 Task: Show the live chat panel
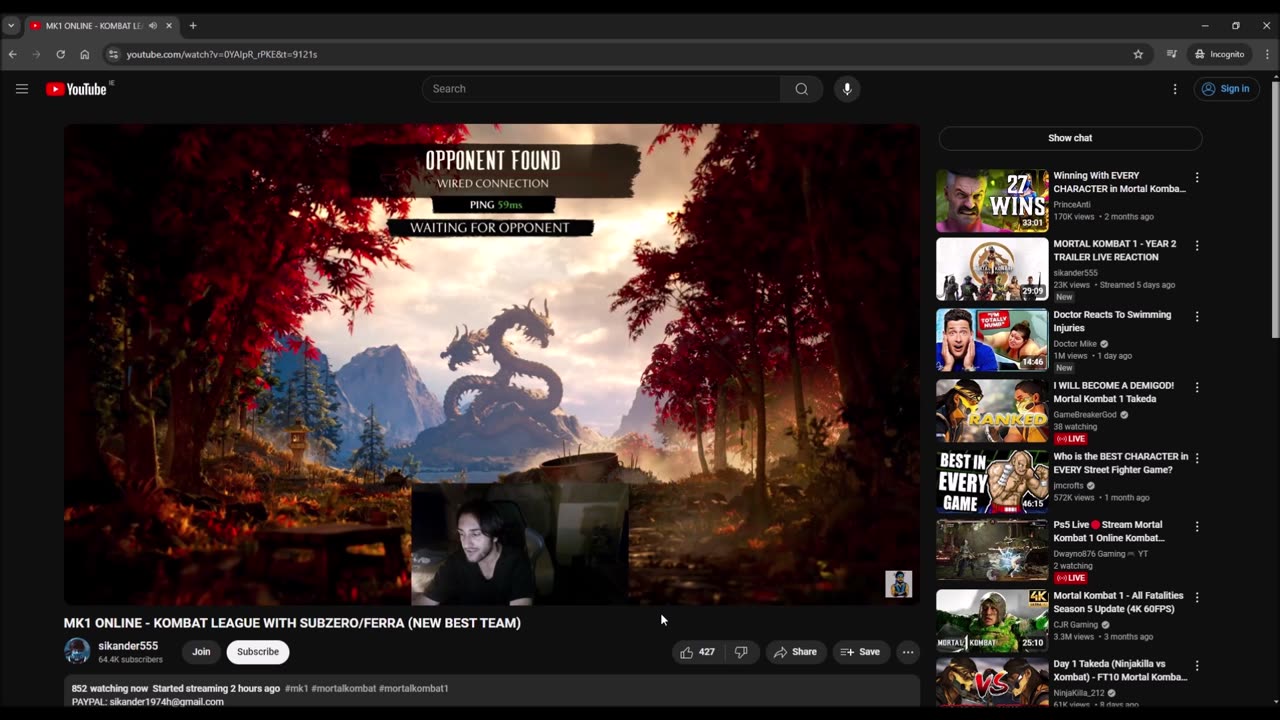[1070, 138]
